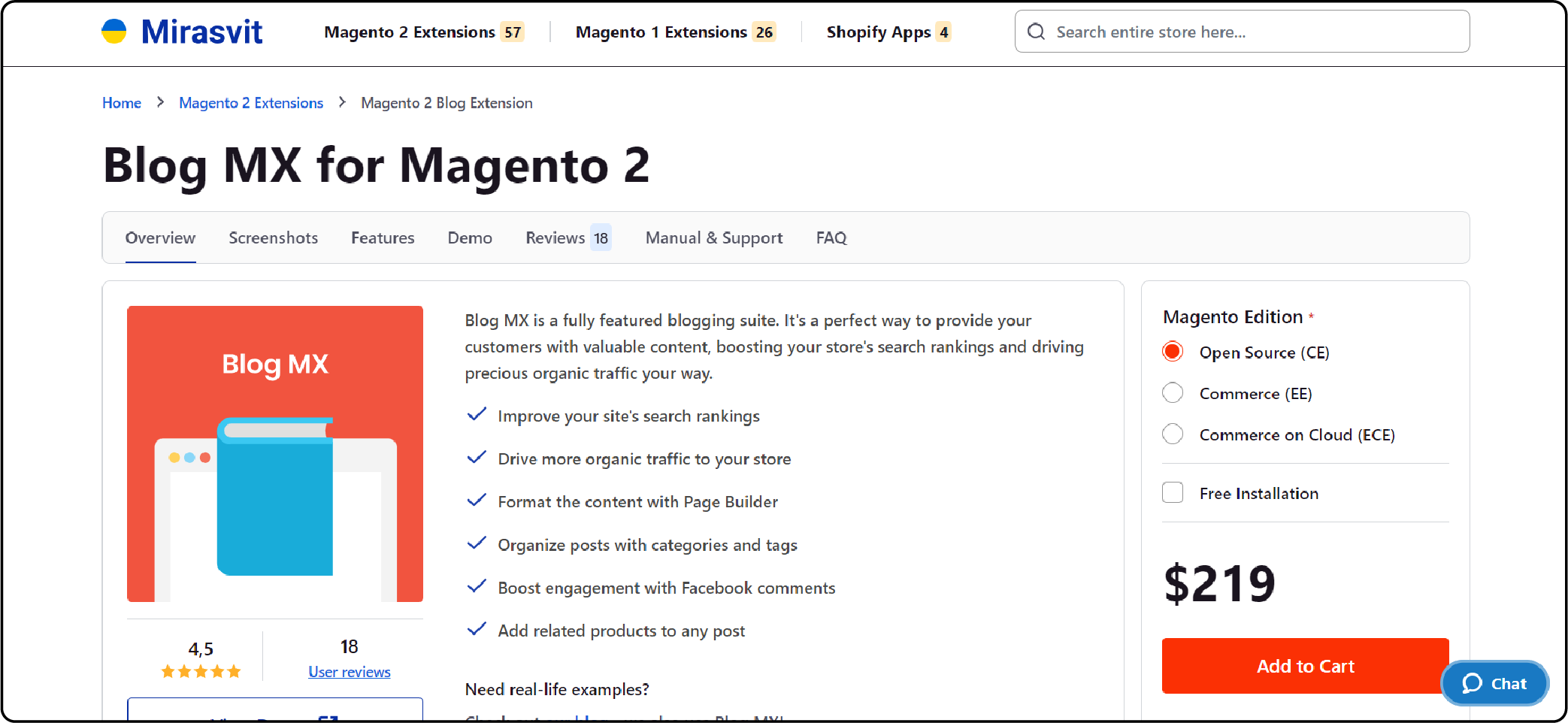Switch to the Reviews tab
Image resolution: width=1568 pixels, height=723 pixels.
(568, 237)
